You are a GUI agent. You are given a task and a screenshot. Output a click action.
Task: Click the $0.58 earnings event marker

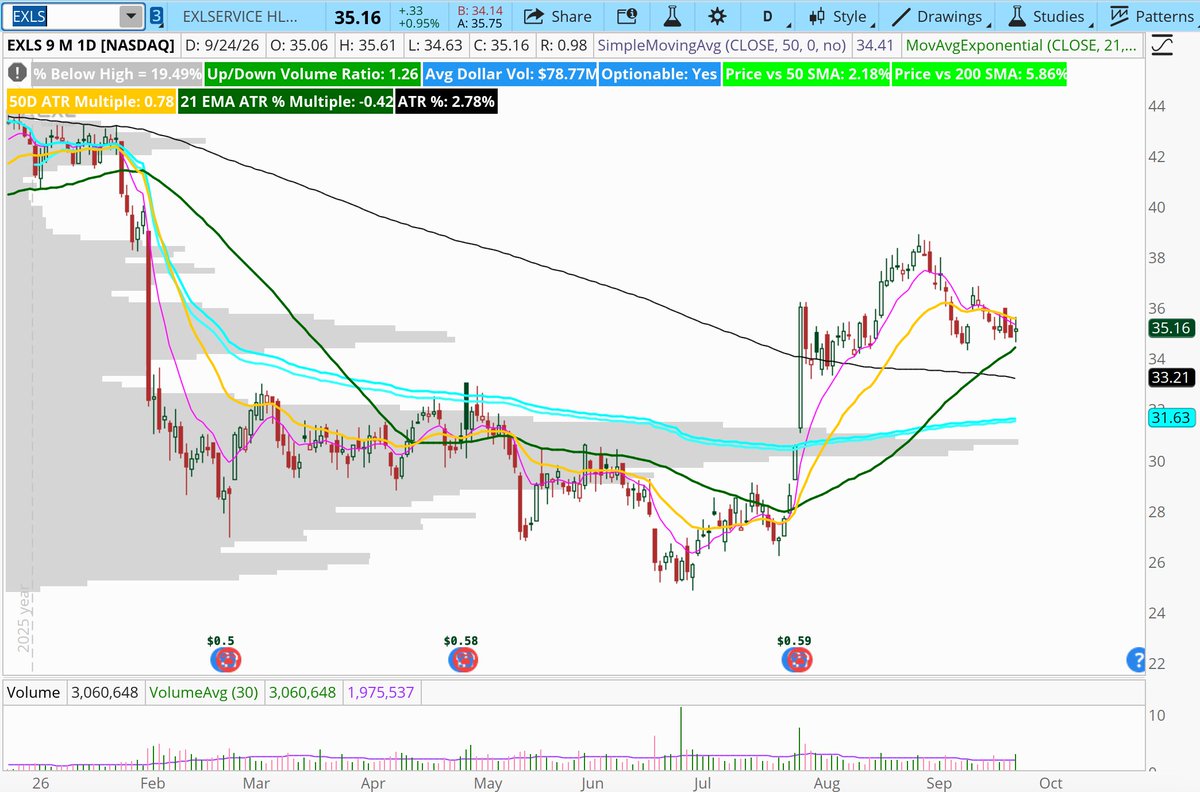coord(464,659)
